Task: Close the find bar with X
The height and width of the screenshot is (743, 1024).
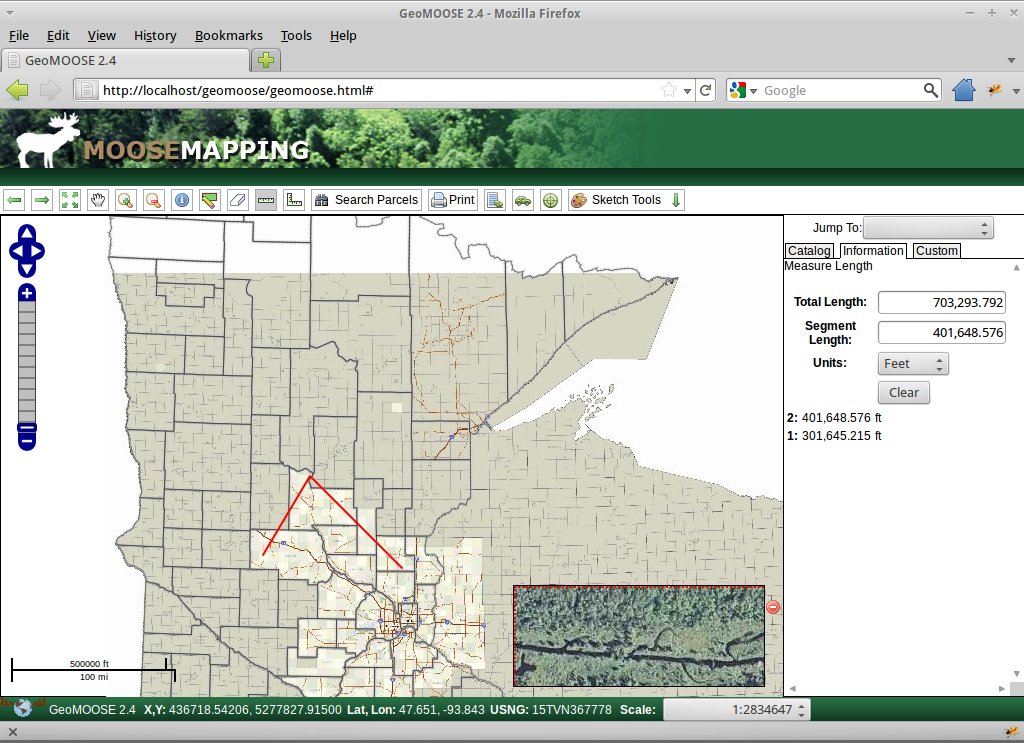Action: (12, 732)
